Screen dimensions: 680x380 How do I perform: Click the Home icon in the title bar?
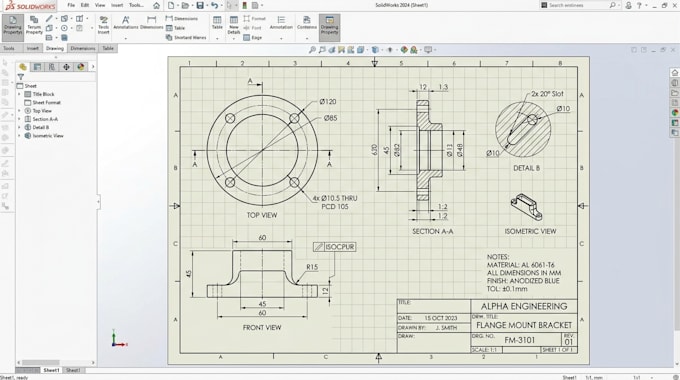pos(157,5)
